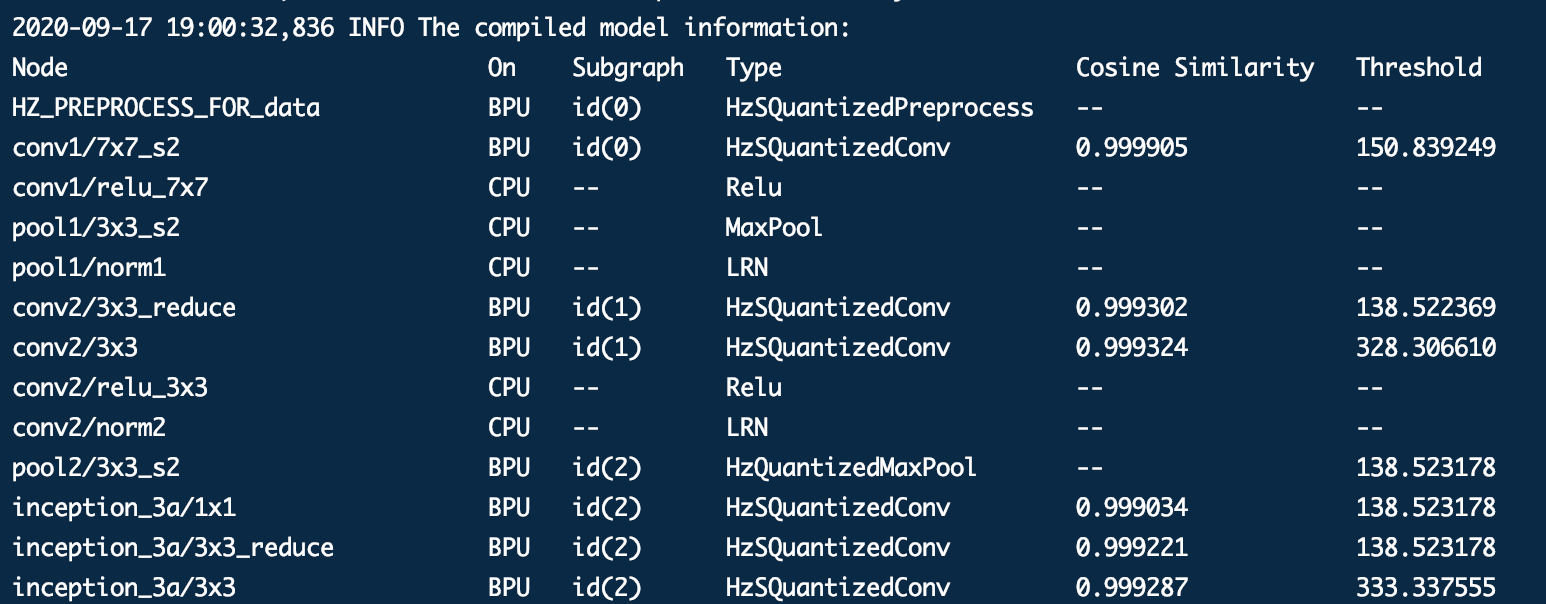
Task: Click the MaxPool type text
Action: coord(774,227)
